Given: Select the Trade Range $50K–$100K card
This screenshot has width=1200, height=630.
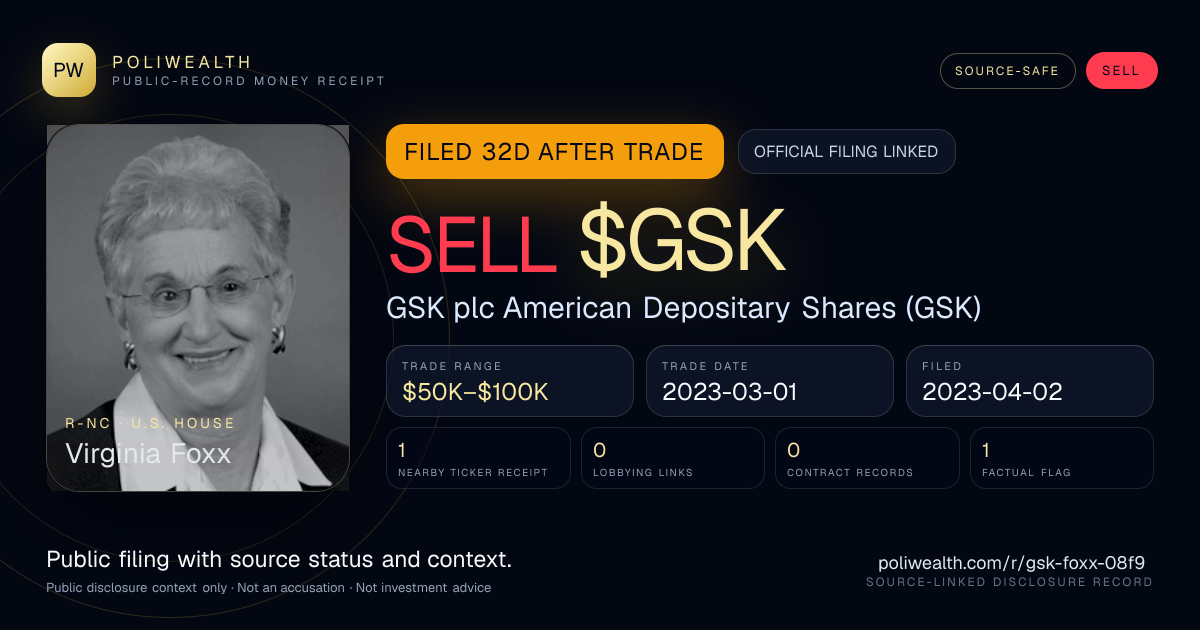Looking at the screenshot, I should [510, 381].
